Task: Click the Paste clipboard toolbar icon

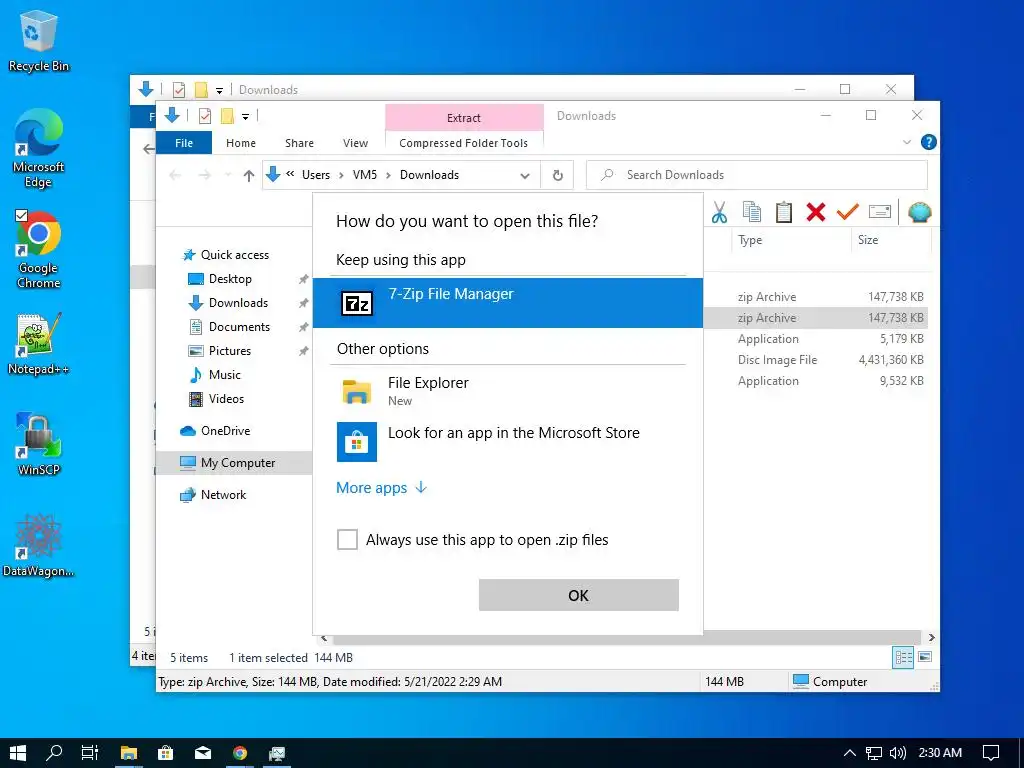Action: click(784, 212)
